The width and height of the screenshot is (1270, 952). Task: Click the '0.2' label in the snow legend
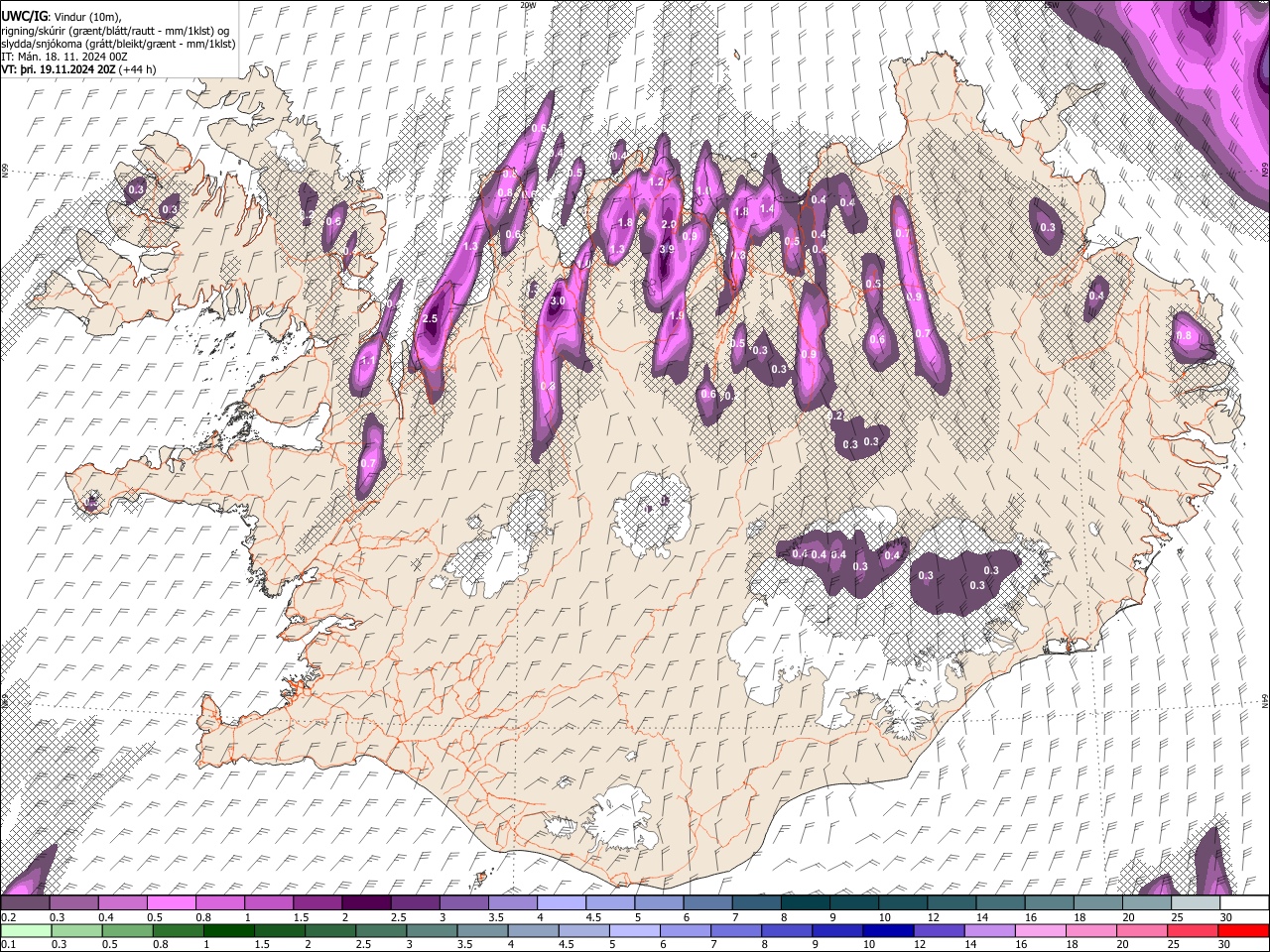pos(8,917)
